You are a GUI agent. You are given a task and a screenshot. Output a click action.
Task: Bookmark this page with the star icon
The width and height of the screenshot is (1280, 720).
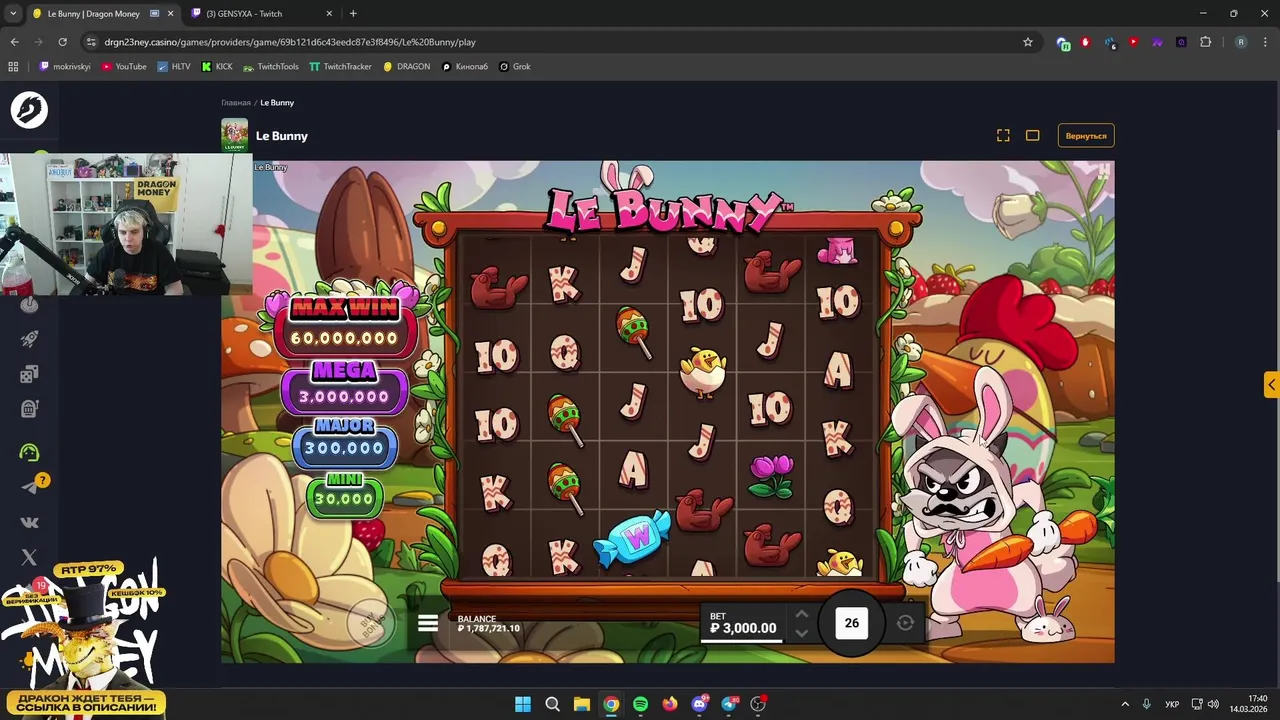point(1027,42)
